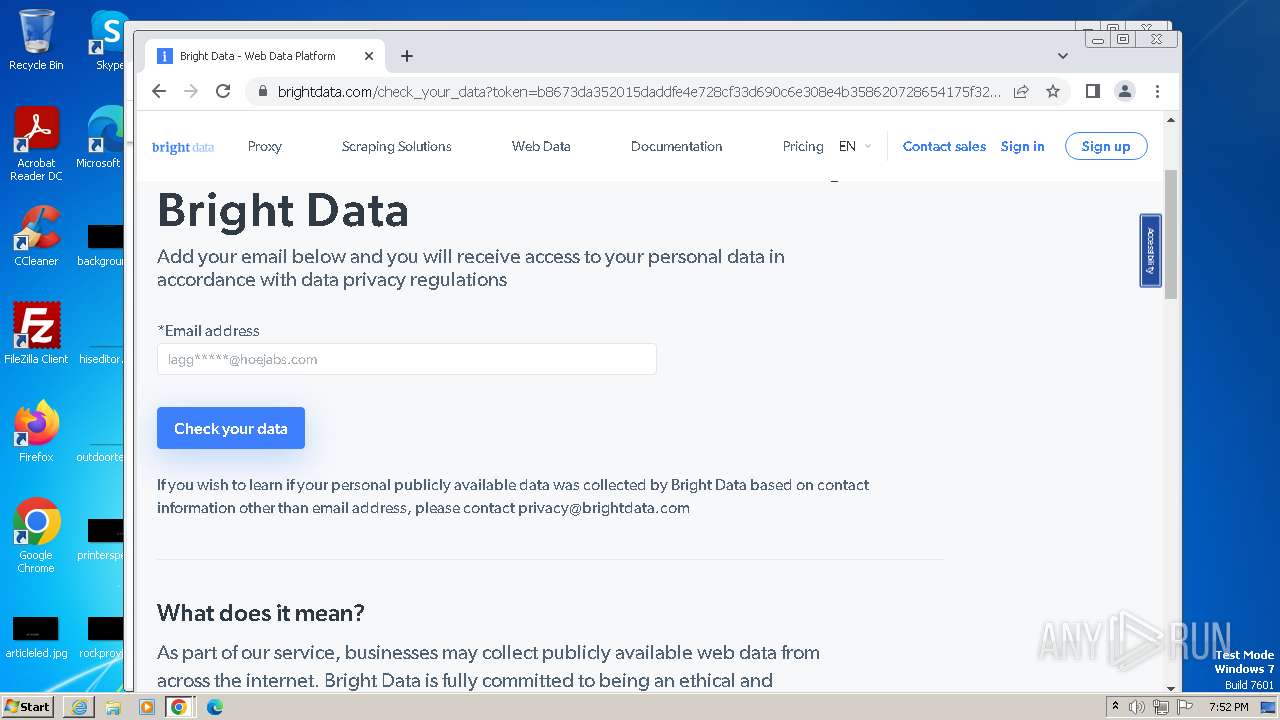Image resolution: width=1280 pixels, height=720 pixels.
Task: Focus the Email address input field
Action: [406, 359]
